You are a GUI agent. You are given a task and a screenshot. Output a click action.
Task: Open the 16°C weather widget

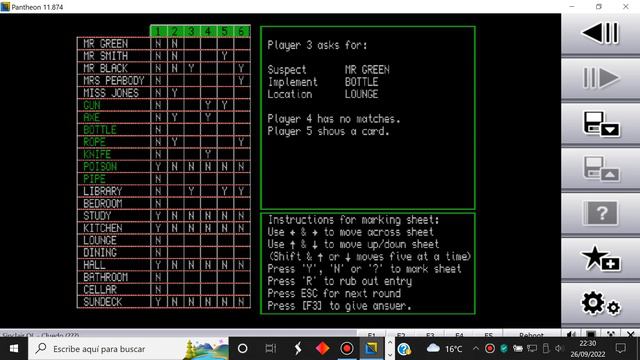[x=444, y=349]
